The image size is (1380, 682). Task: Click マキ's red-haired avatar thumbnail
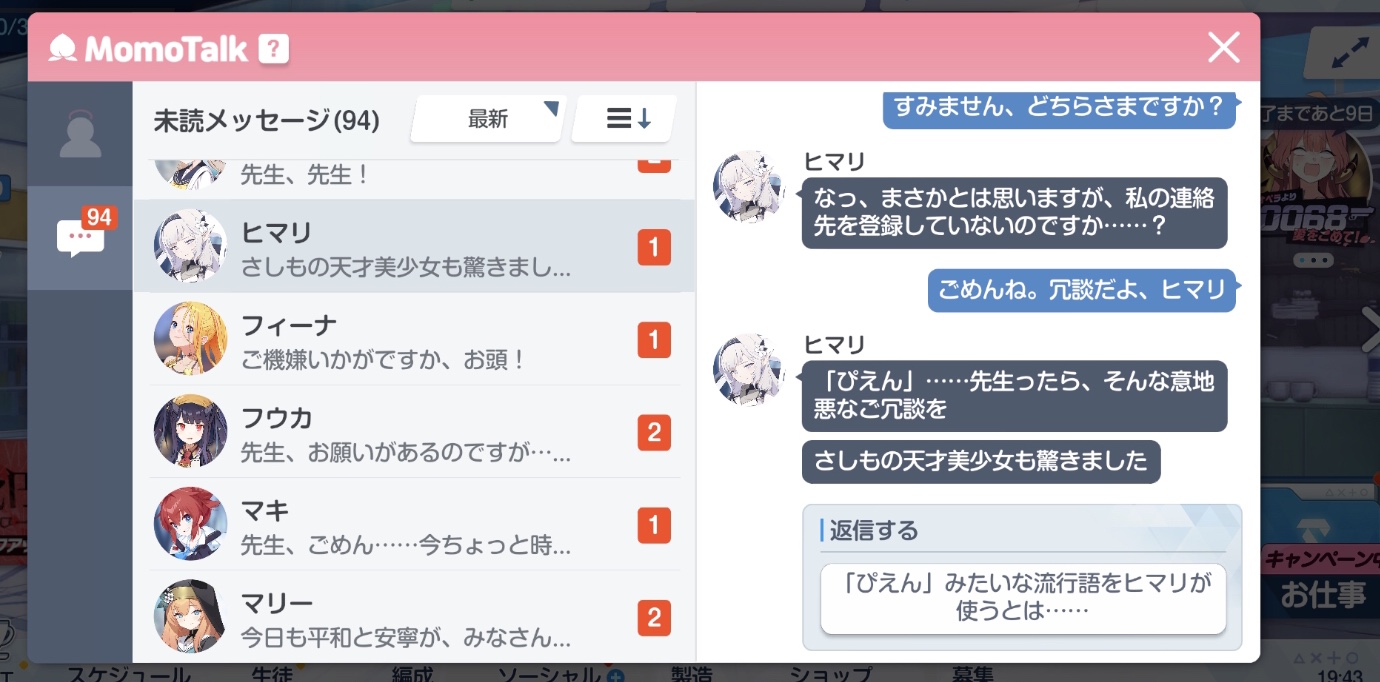tap(190, 524)
